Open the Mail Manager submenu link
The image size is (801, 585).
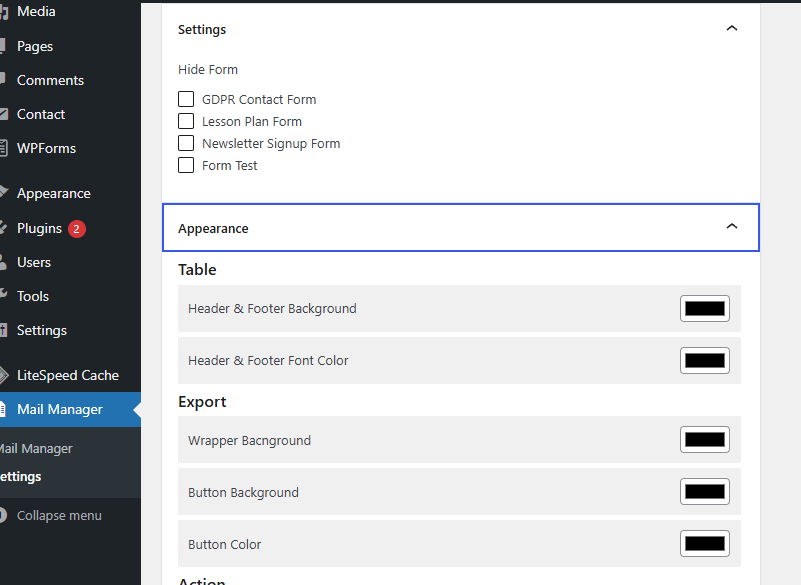(x=36, y=449)
